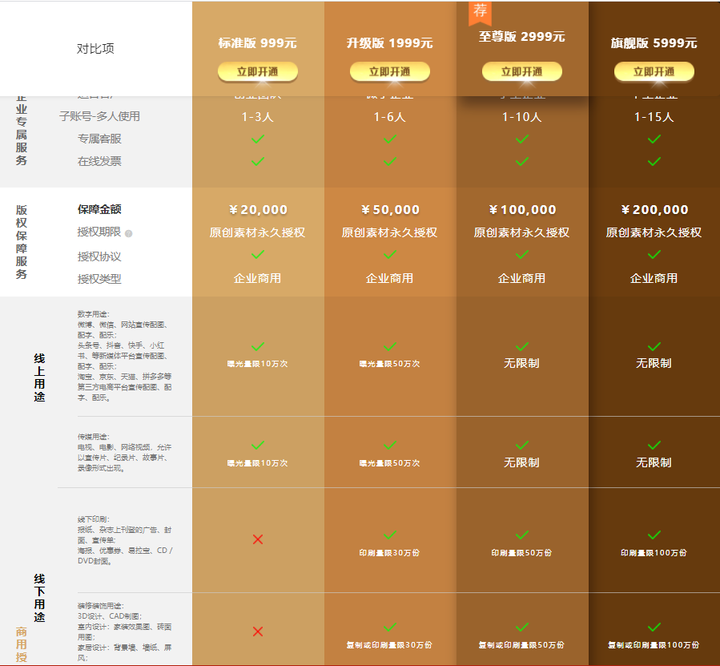Image resolution: width=720 pixels, height=666 pixels.
Task: Click the 复制或印刷量限100万份 text
Action: 654,645
